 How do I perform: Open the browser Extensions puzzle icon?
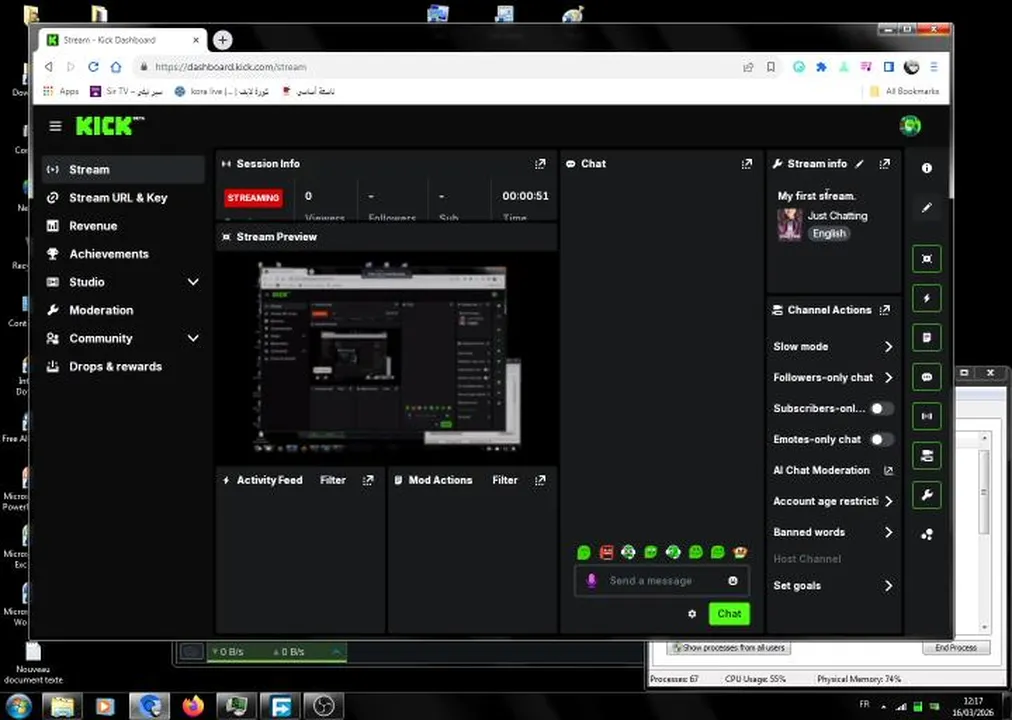821,66
